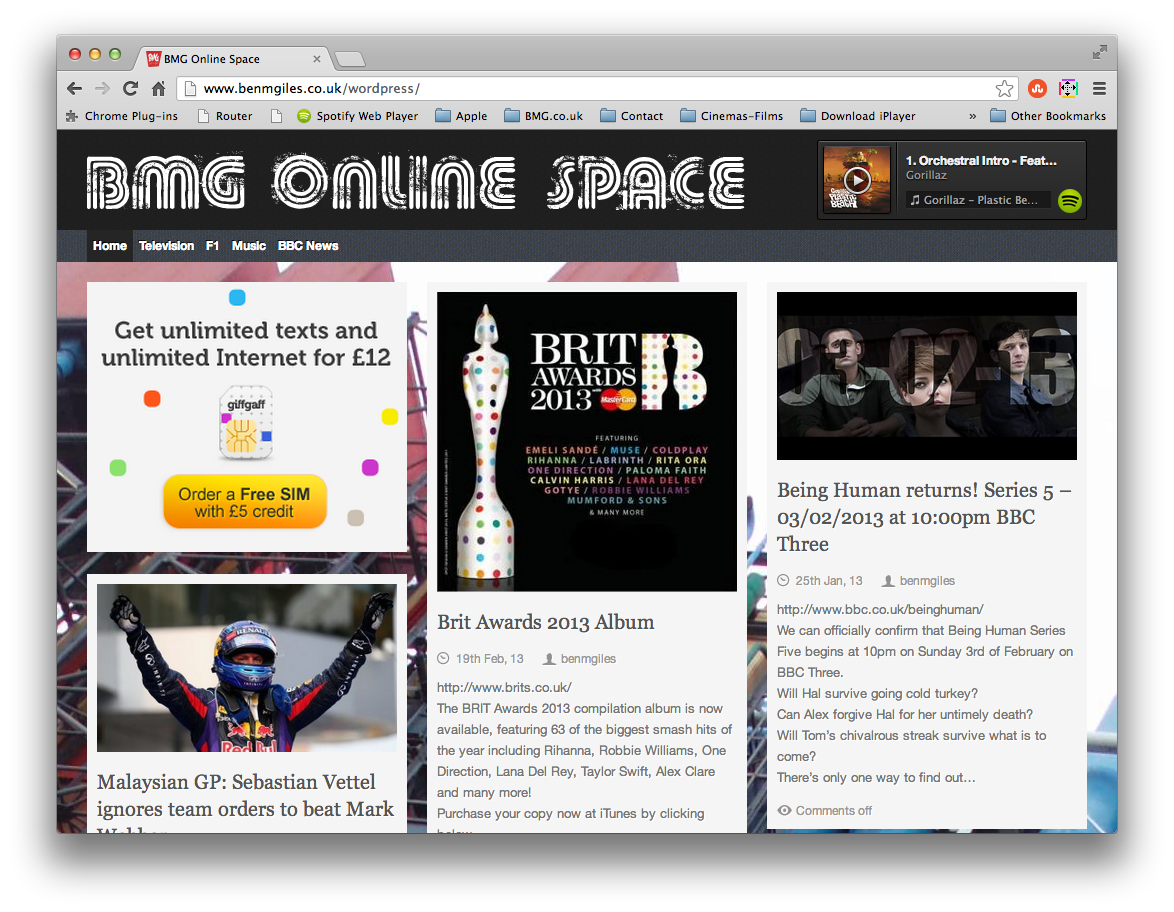The width and height of the screenshot is (1174, 912).
Task: Click the clock icon beside 25th Jan, 13
Action: (x=783, y=581)
